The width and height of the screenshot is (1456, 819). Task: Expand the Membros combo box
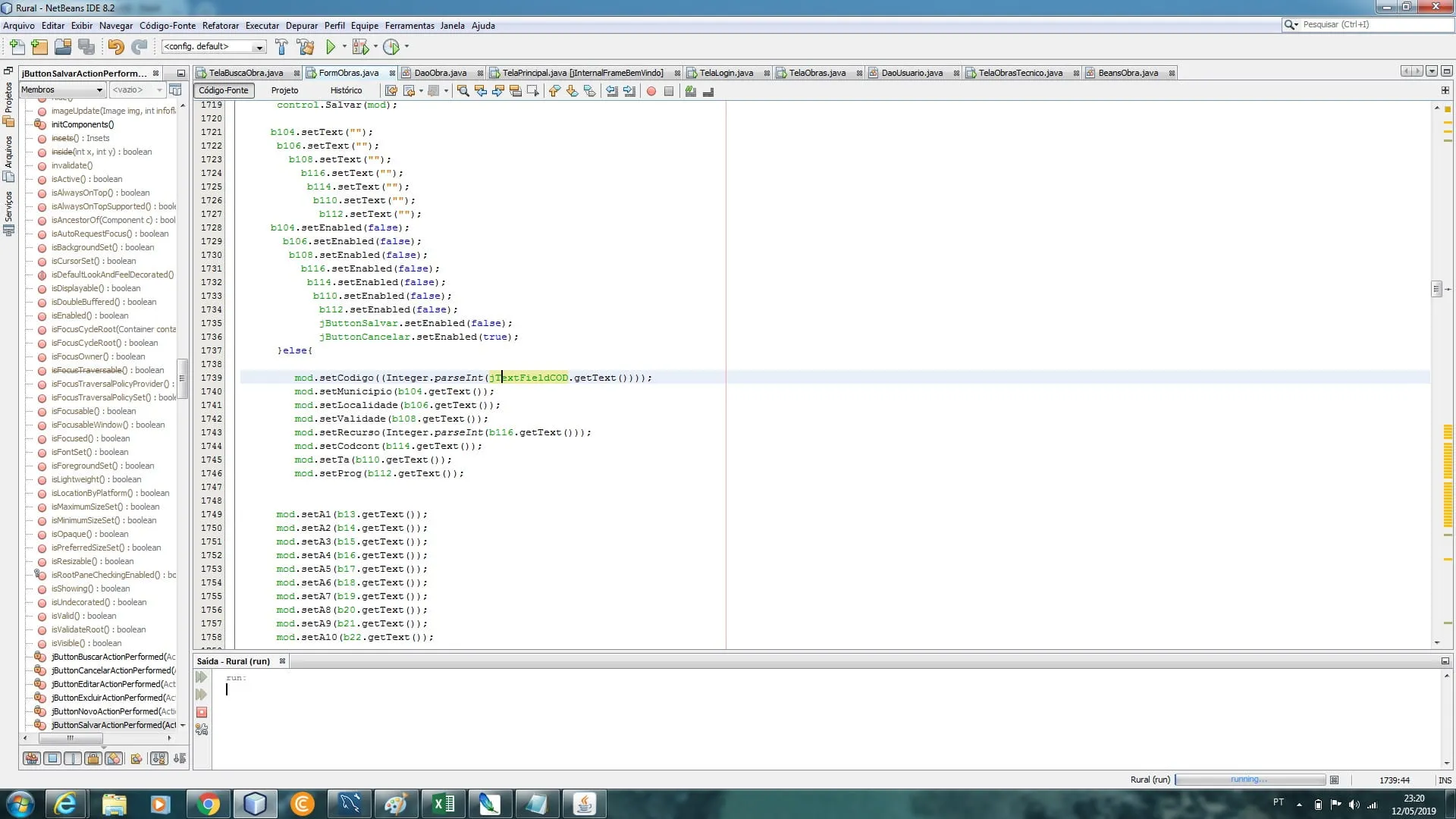click(x=62, y=90)
